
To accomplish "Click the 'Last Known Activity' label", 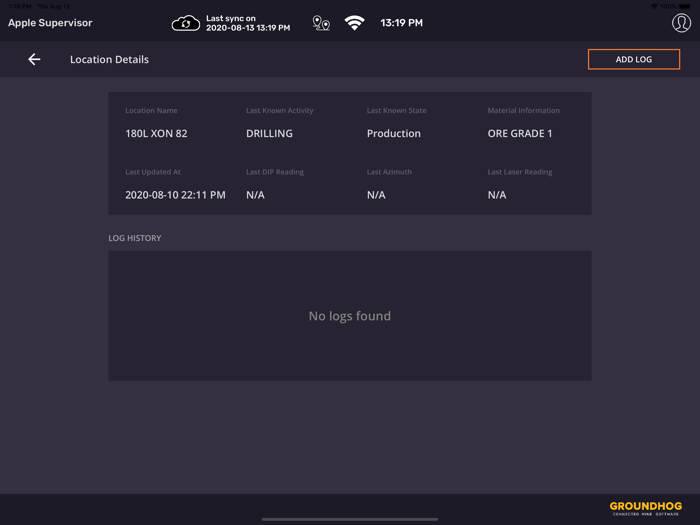I will (279, 110).
